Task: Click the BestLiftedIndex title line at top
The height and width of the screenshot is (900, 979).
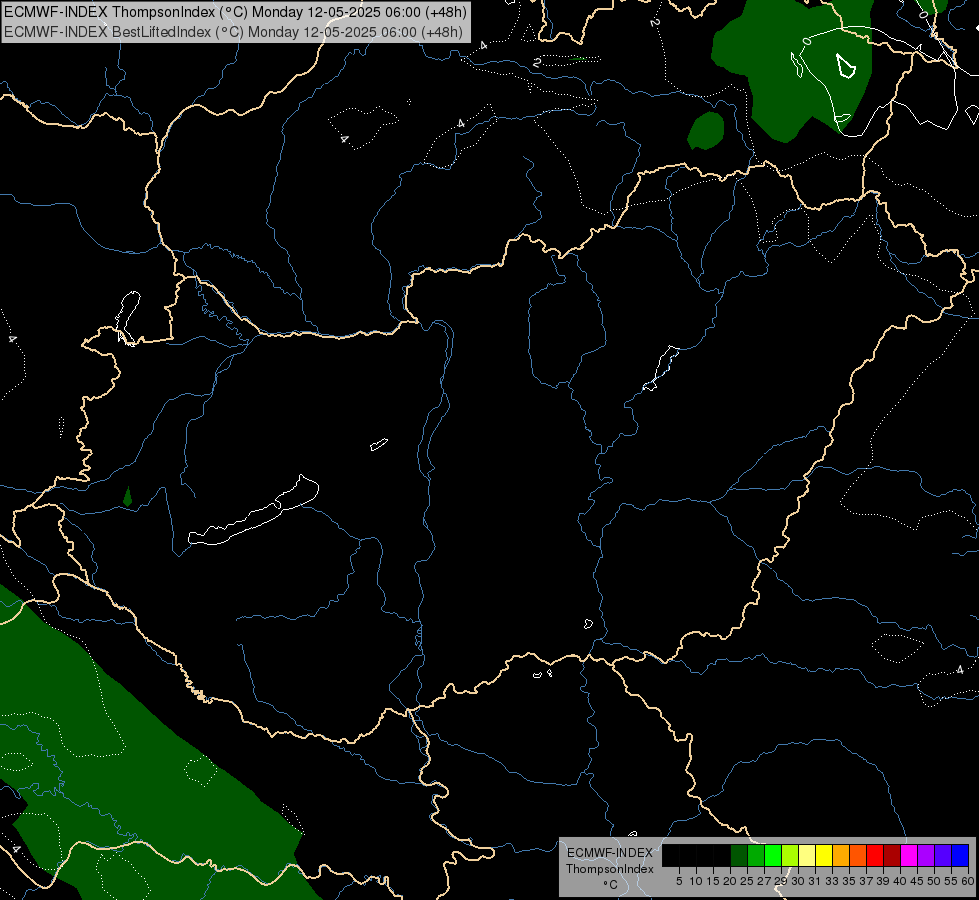Action: click(x=233, y=32)
